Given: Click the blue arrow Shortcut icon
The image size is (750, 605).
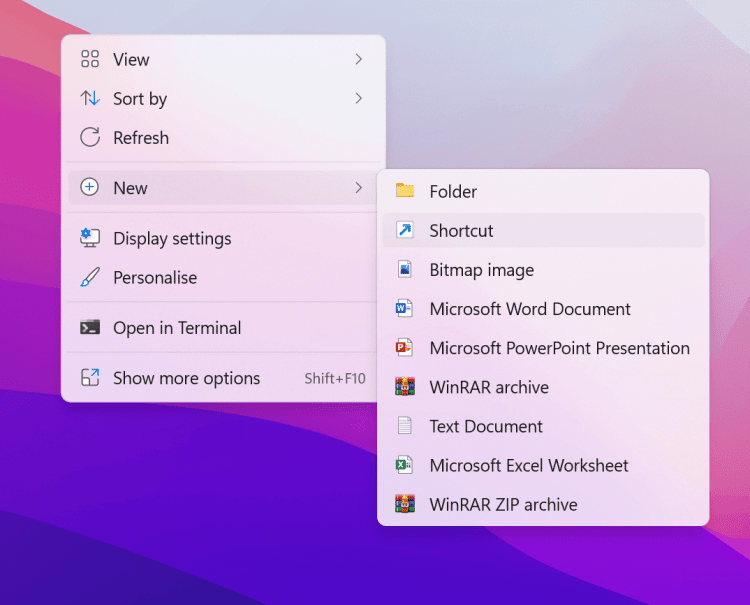Looking at the screenshot, I should point(404,230).
